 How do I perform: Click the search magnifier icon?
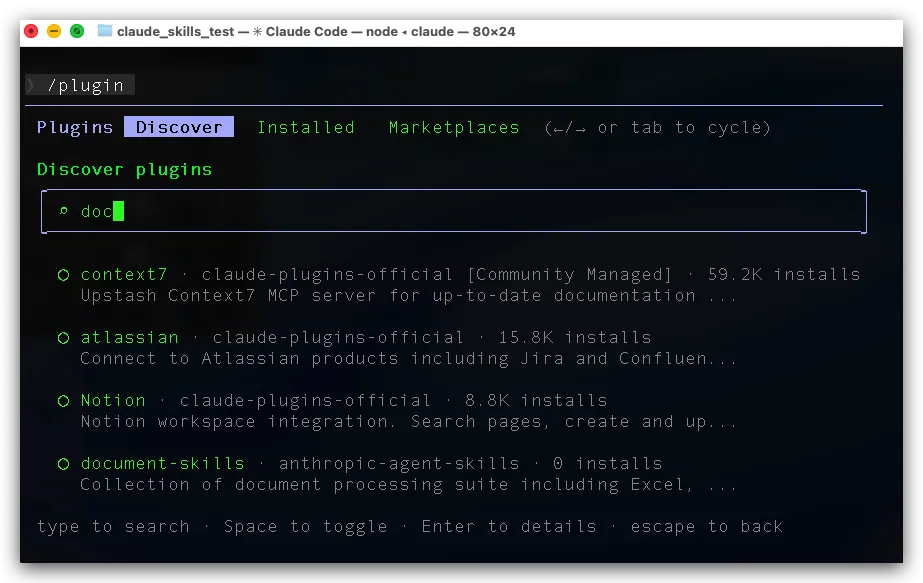pyautogui.click(x=64, y=211)
